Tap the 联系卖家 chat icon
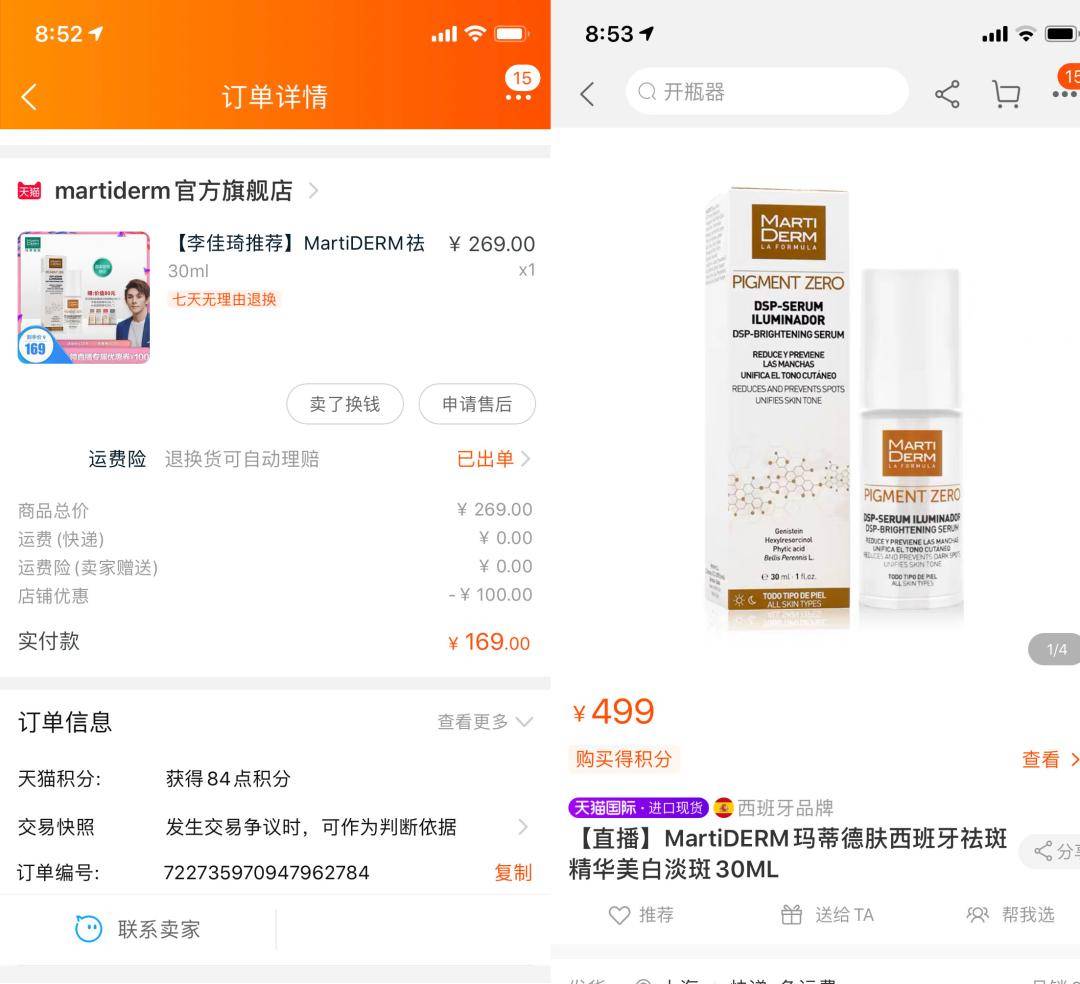Image resolution: width=1080 pixels, height=984 pixels. (x=88, y=929)
